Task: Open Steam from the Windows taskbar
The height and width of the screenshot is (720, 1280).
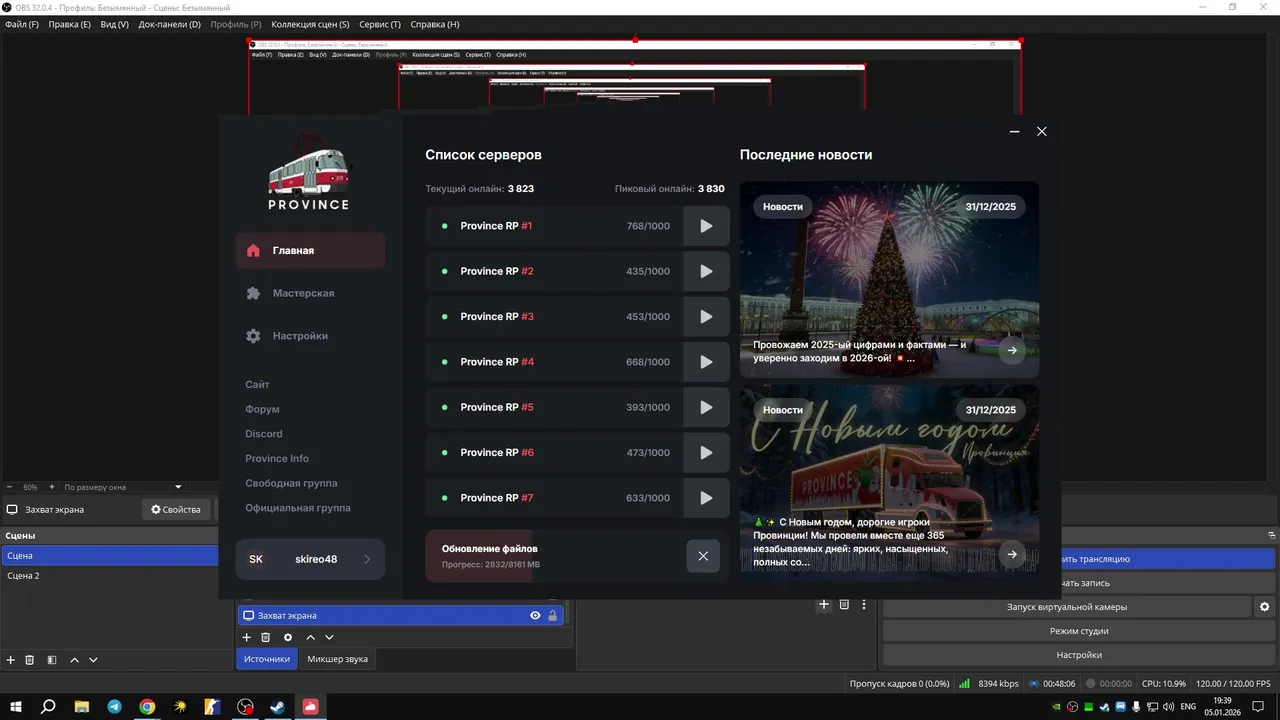Action: click(x=277, y=706)
